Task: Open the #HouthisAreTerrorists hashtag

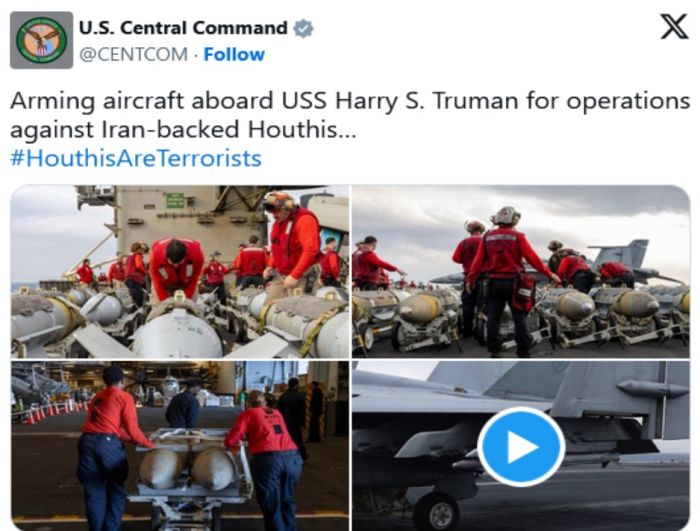Action: [x=136, y=159]
